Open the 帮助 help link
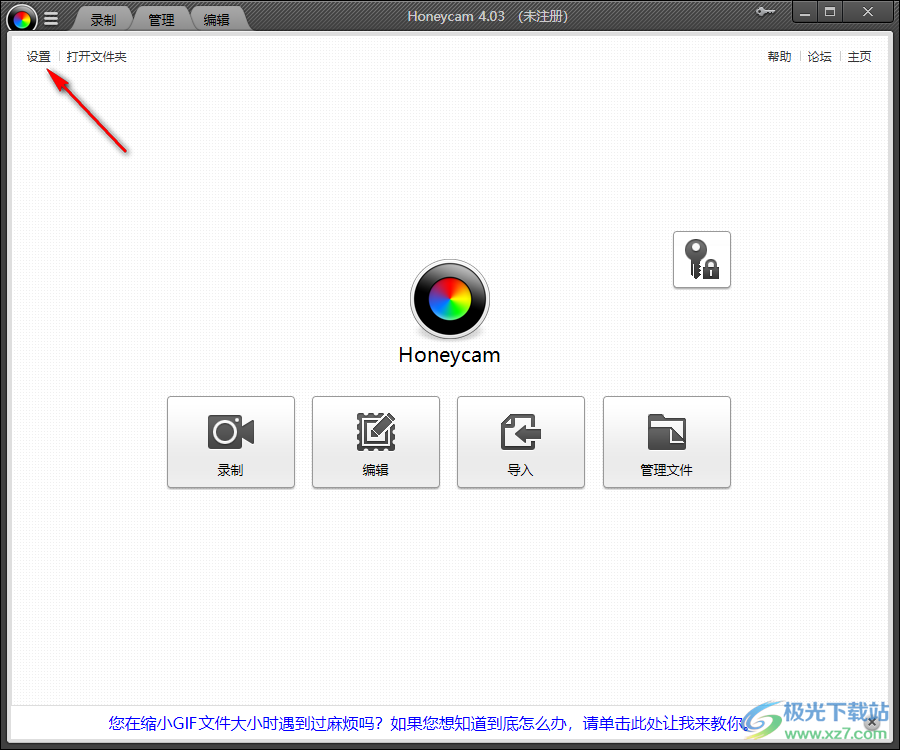Viewport: 900px width, 750px height. 779,56
